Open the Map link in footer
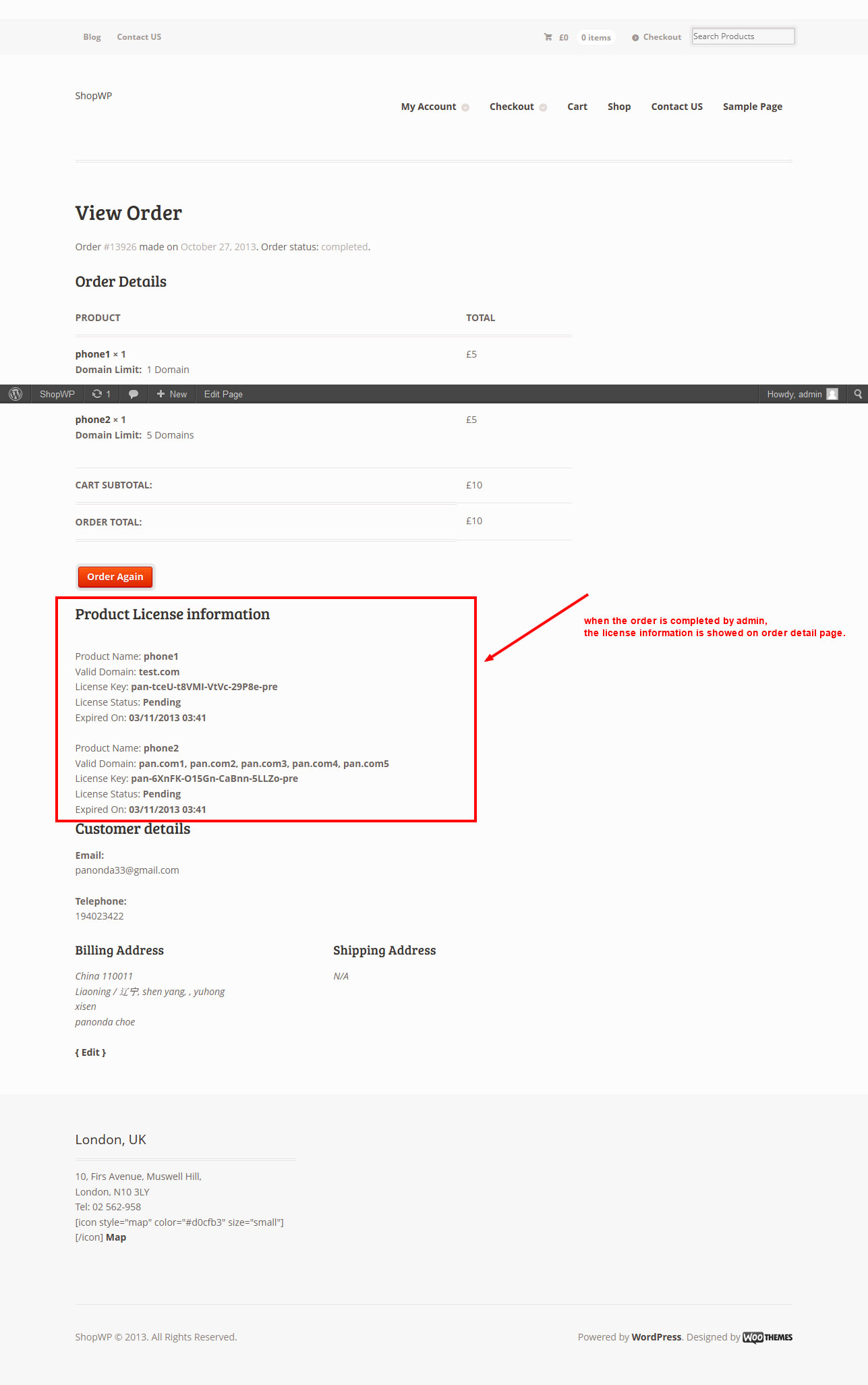Image resolution: width=868 pixels, height=1385 pixels. 116,1237
